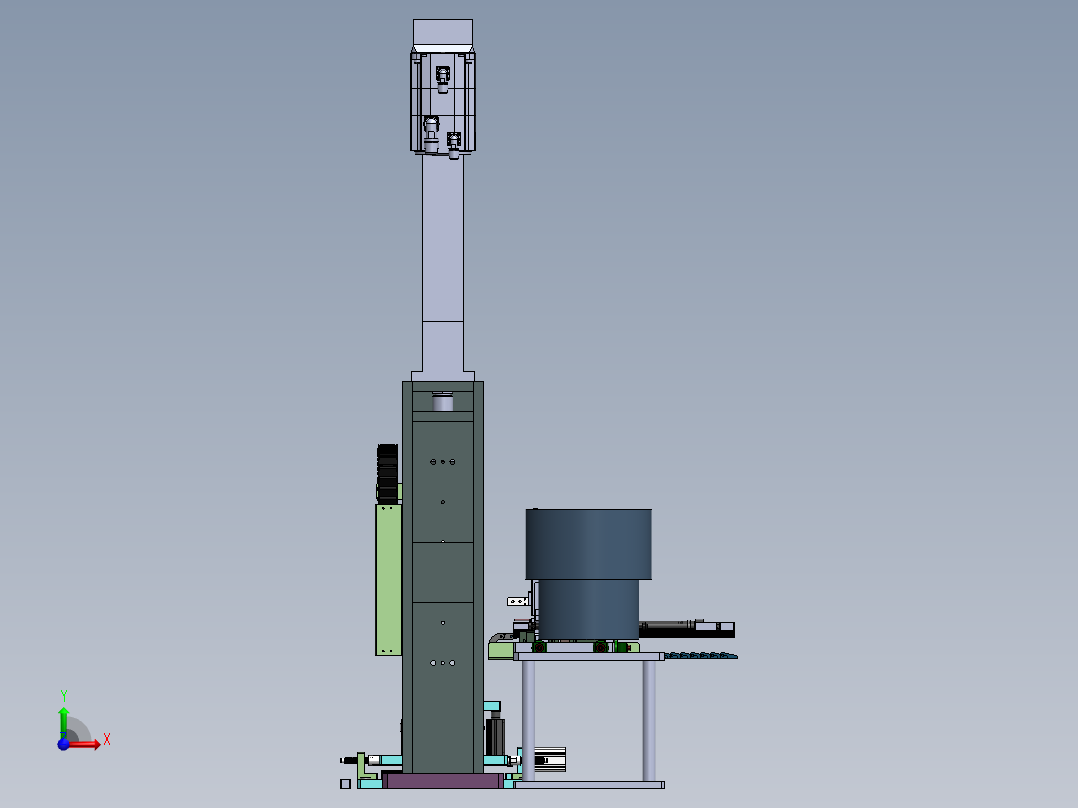1078x808 pixels.
Task: Select the feeder table base plate
Action: coord(588,785)
